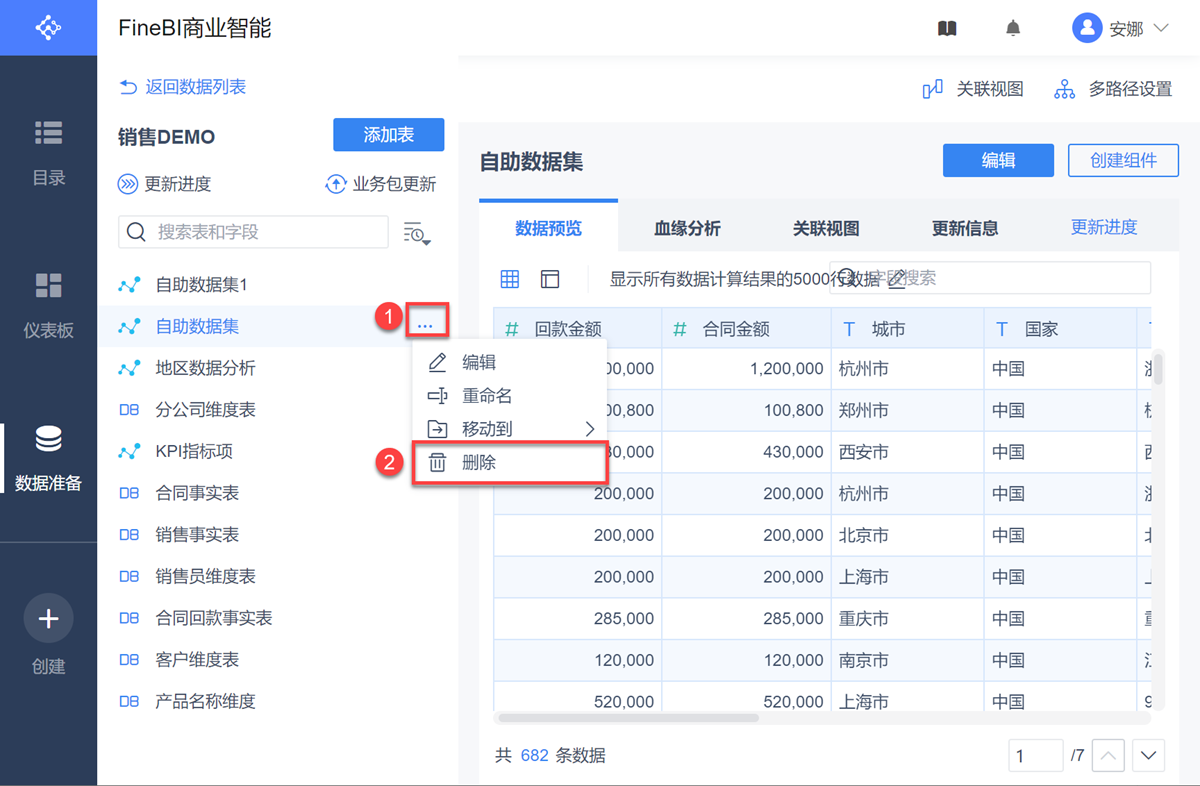Image resolution: width=1200 pixels, height=786 pixels.
Task: Expand the 安娜 user dropdown
Action: [x=1161, y=28]
